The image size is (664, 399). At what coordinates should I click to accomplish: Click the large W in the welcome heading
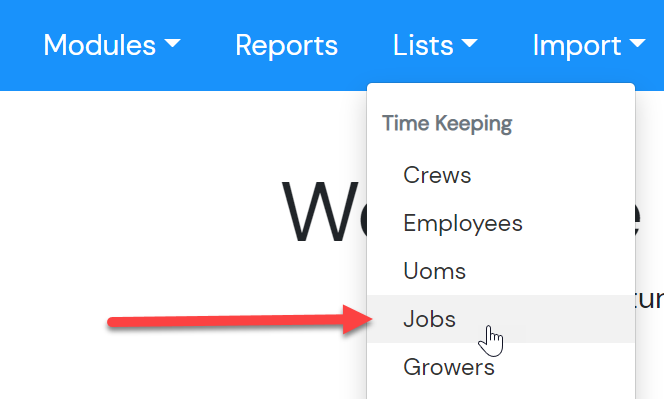point(320,211)
